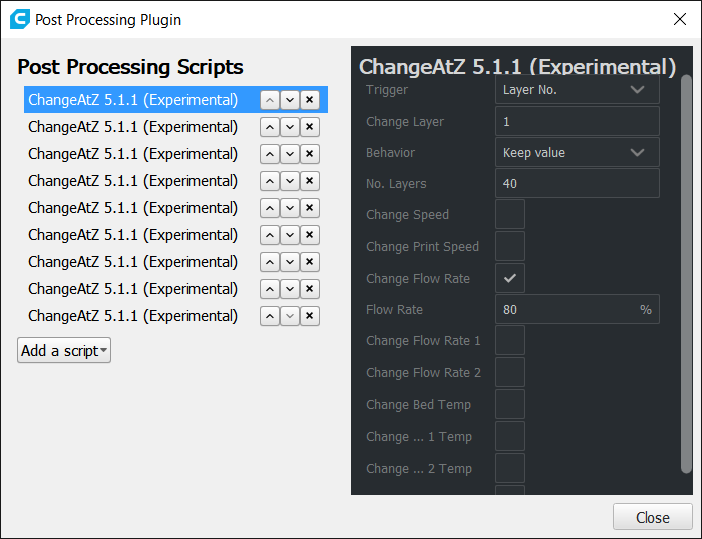Open the Trigger dropdown set to Layer No.
Screen dimensions: 702x539
pos(577,90)
